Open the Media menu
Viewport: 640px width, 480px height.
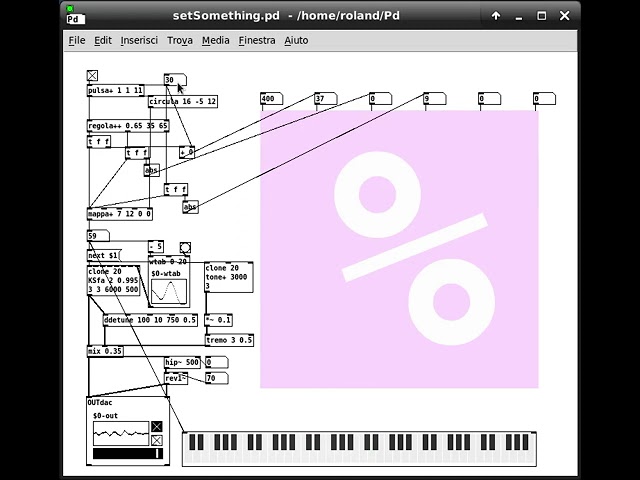tap(216, 40)
